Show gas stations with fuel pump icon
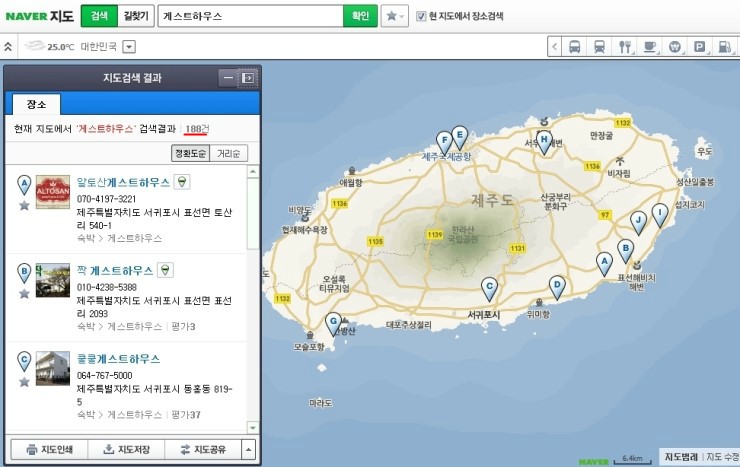This screenshot has width=740, height=467. tap(725, 47)
